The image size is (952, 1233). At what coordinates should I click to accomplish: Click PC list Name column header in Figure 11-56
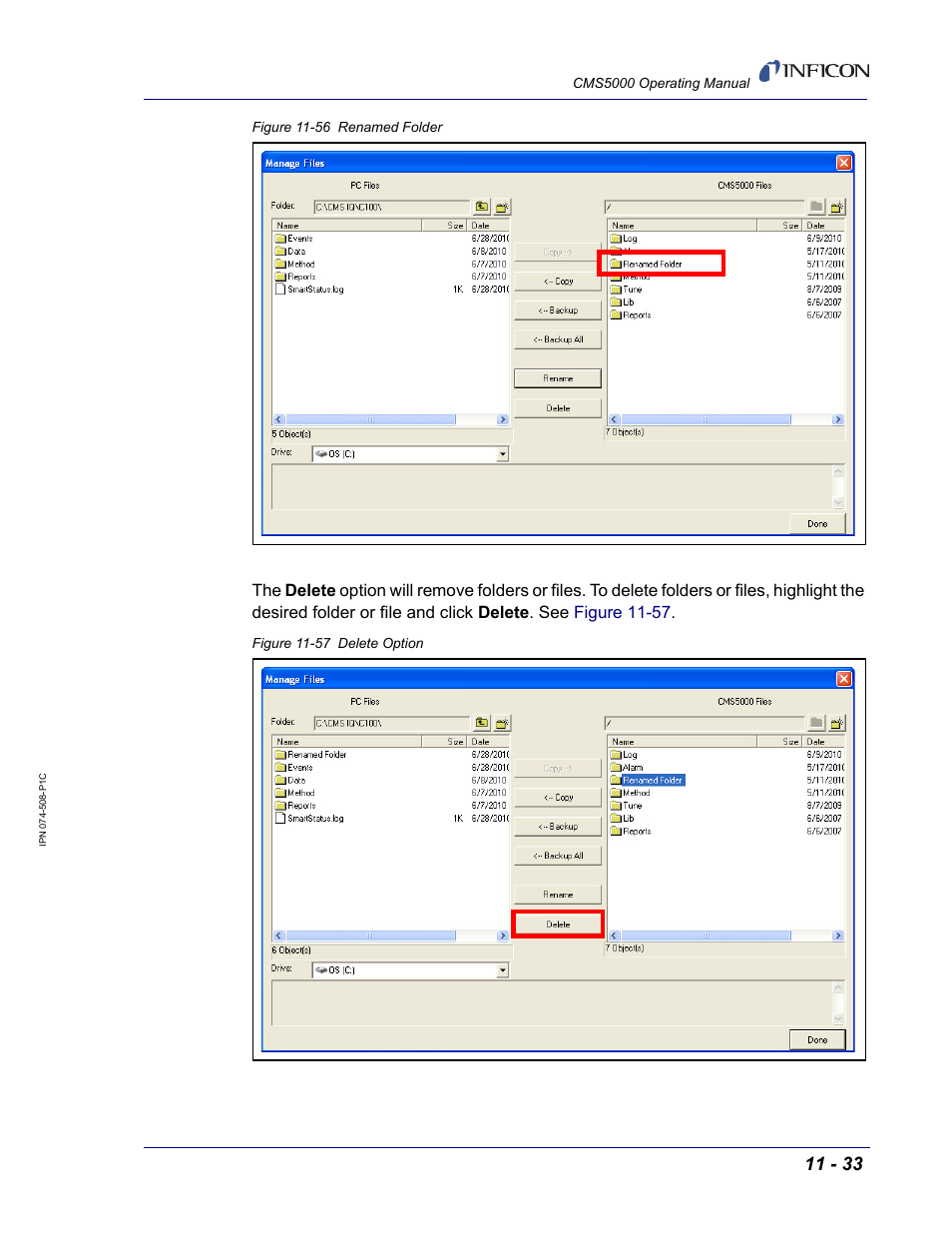(x=348, y=226)
